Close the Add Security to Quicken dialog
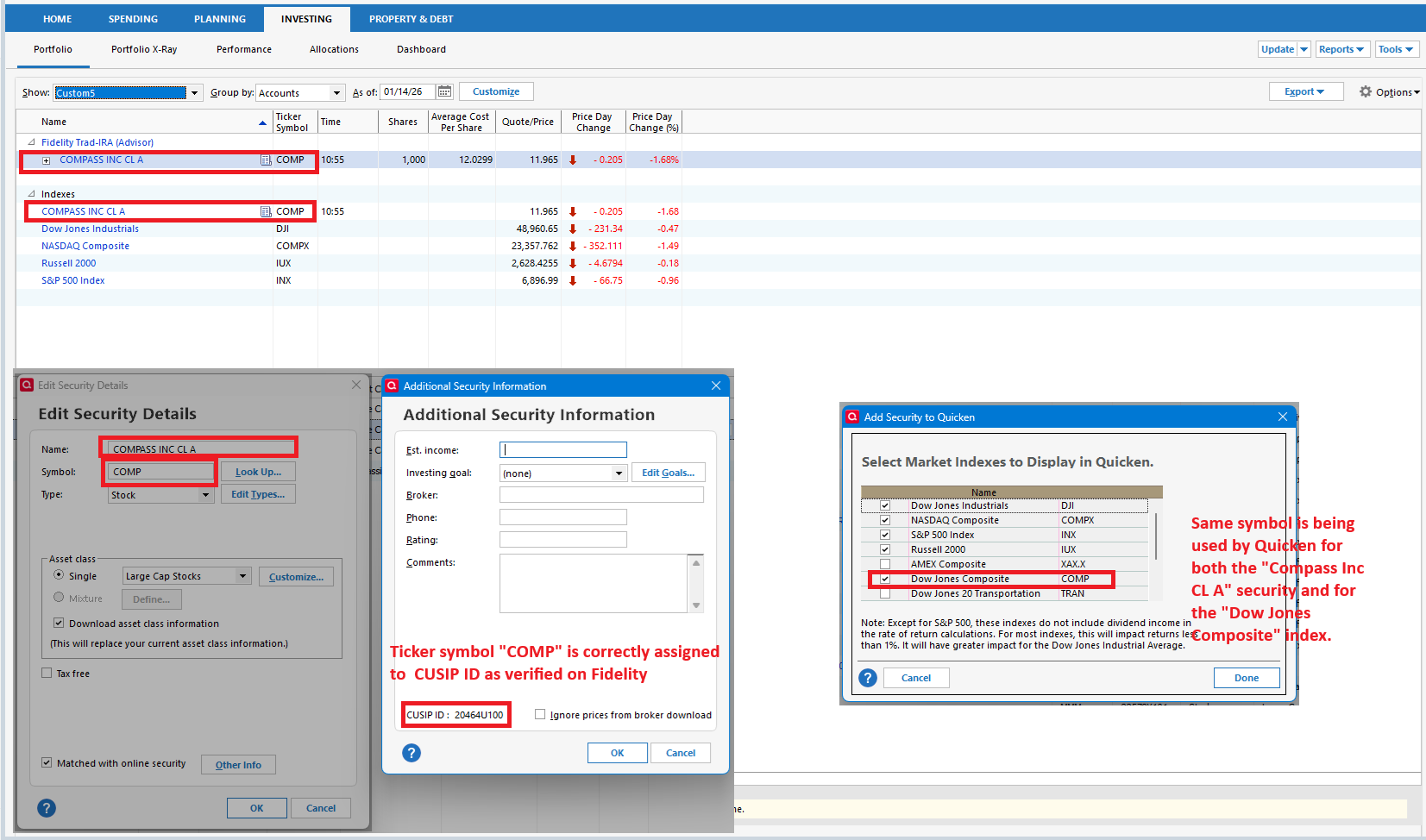1426x840 pixels. (1283, 417)
